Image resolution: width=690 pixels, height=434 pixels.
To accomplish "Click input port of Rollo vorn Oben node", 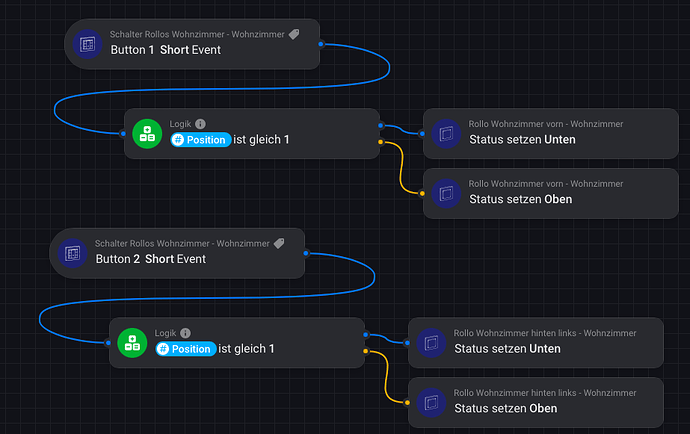I will coord(422,193).
